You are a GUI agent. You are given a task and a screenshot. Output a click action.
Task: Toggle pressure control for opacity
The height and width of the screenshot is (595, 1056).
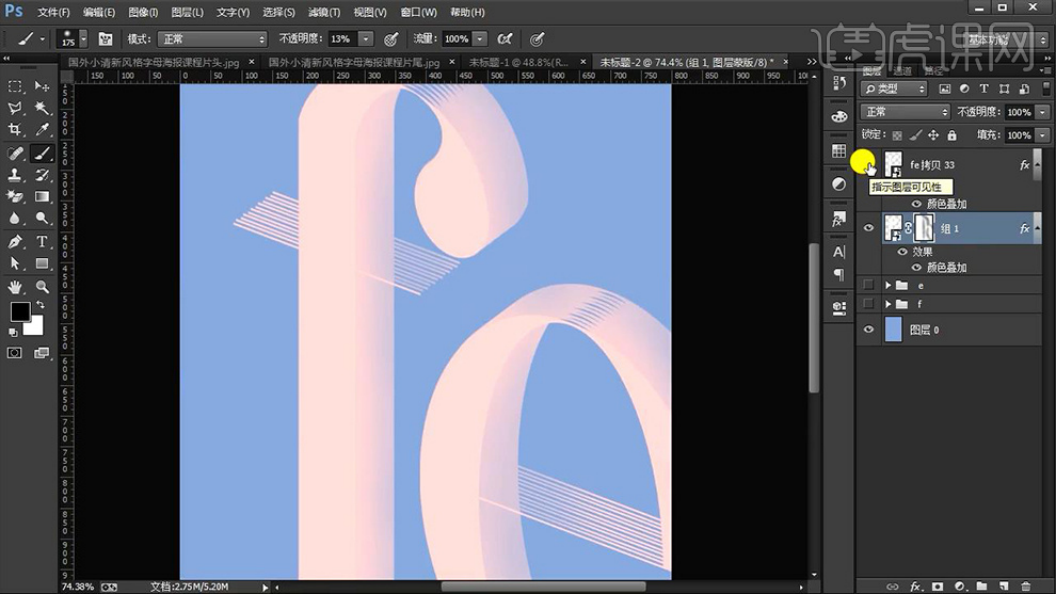click(x=391, y=39)
